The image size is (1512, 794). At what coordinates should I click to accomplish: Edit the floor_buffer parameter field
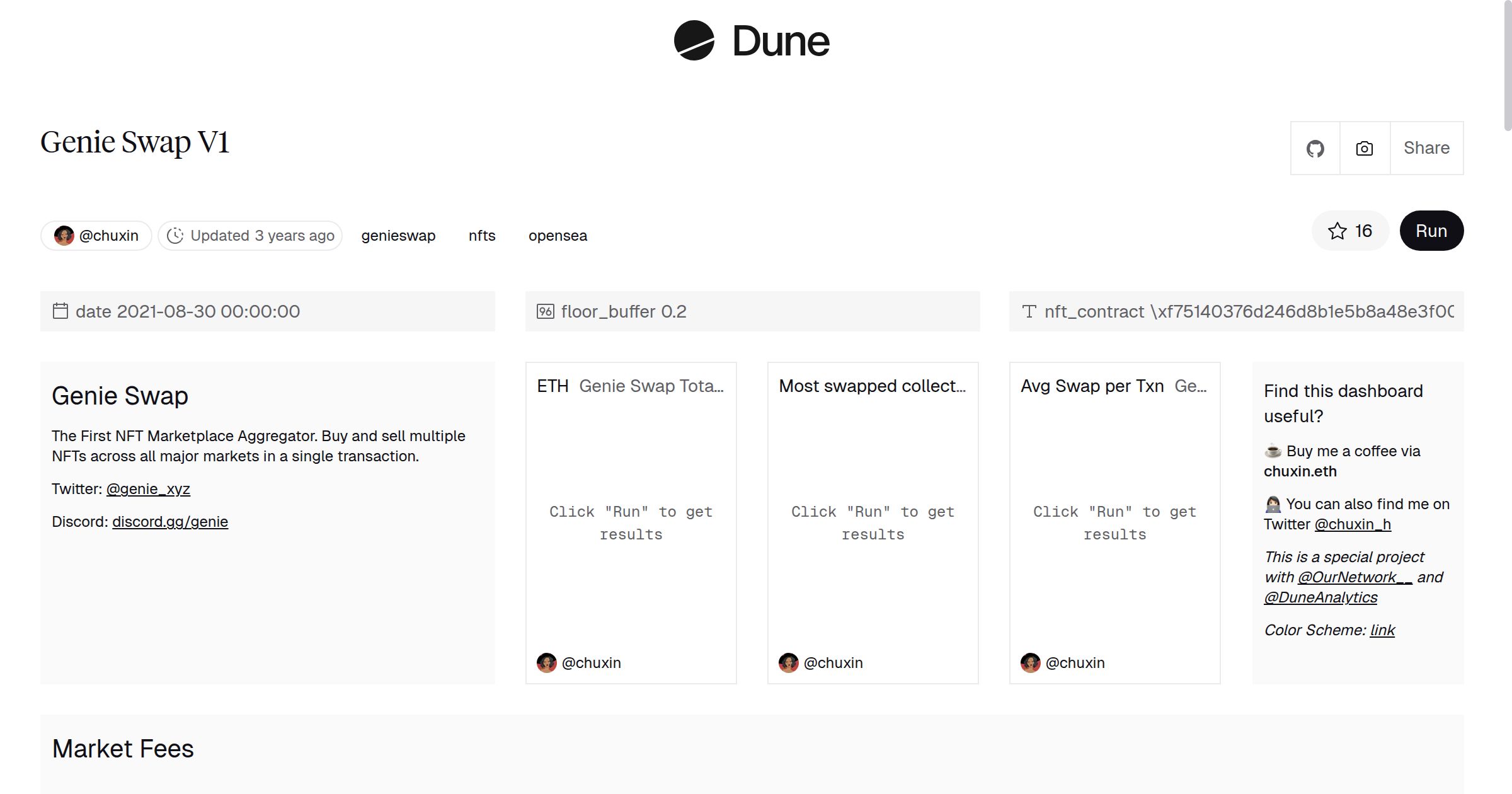(752, 311)
